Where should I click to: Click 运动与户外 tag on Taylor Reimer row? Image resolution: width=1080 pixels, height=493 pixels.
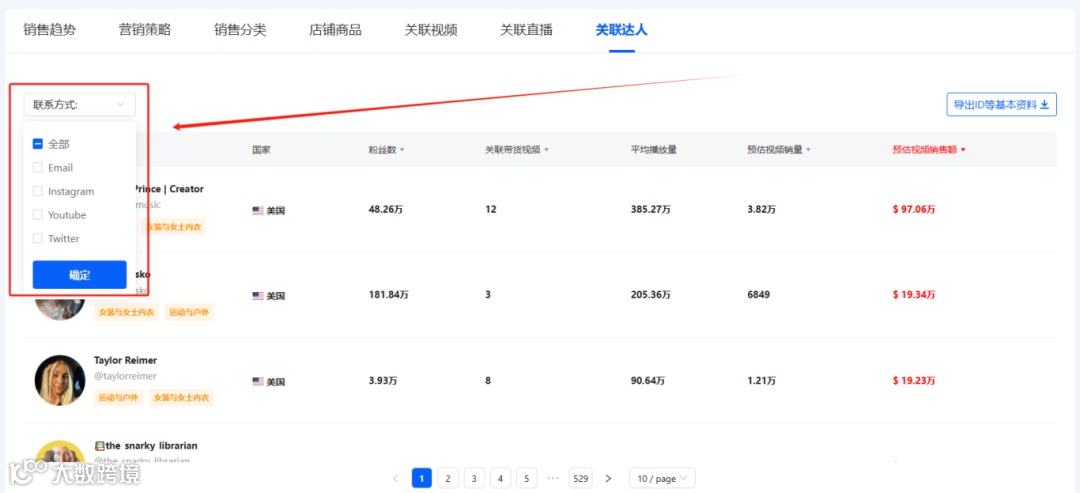pos(118,397)
